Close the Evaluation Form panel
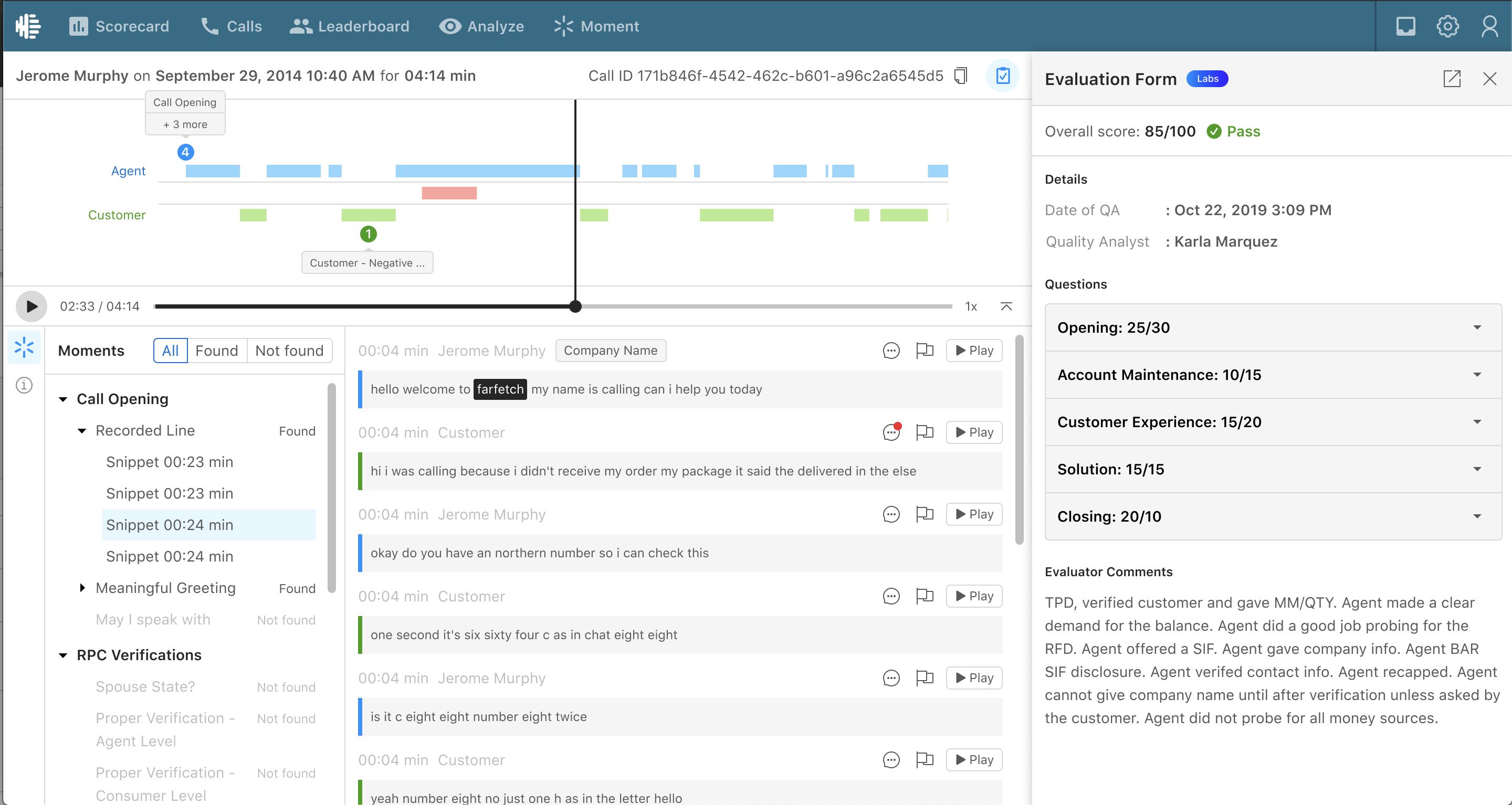The height and width of the screenshot is (805, 1512). click(1490, 79)
